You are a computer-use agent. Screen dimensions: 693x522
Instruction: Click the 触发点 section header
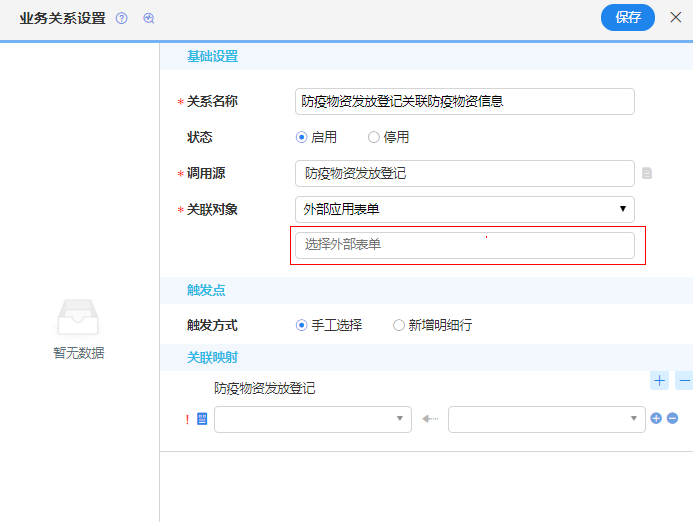click(206, 290)
